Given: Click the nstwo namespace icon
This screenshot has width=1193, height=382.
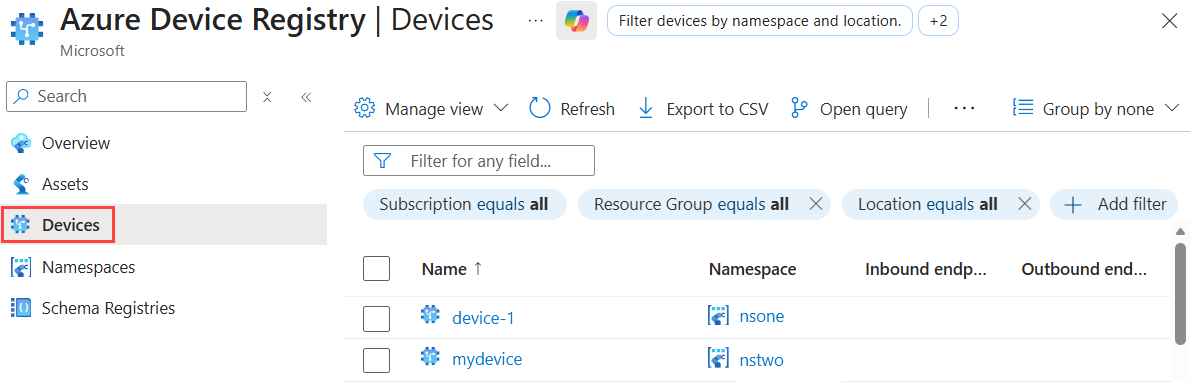Looking at the screenshot, I should click(x=719, y=357).
